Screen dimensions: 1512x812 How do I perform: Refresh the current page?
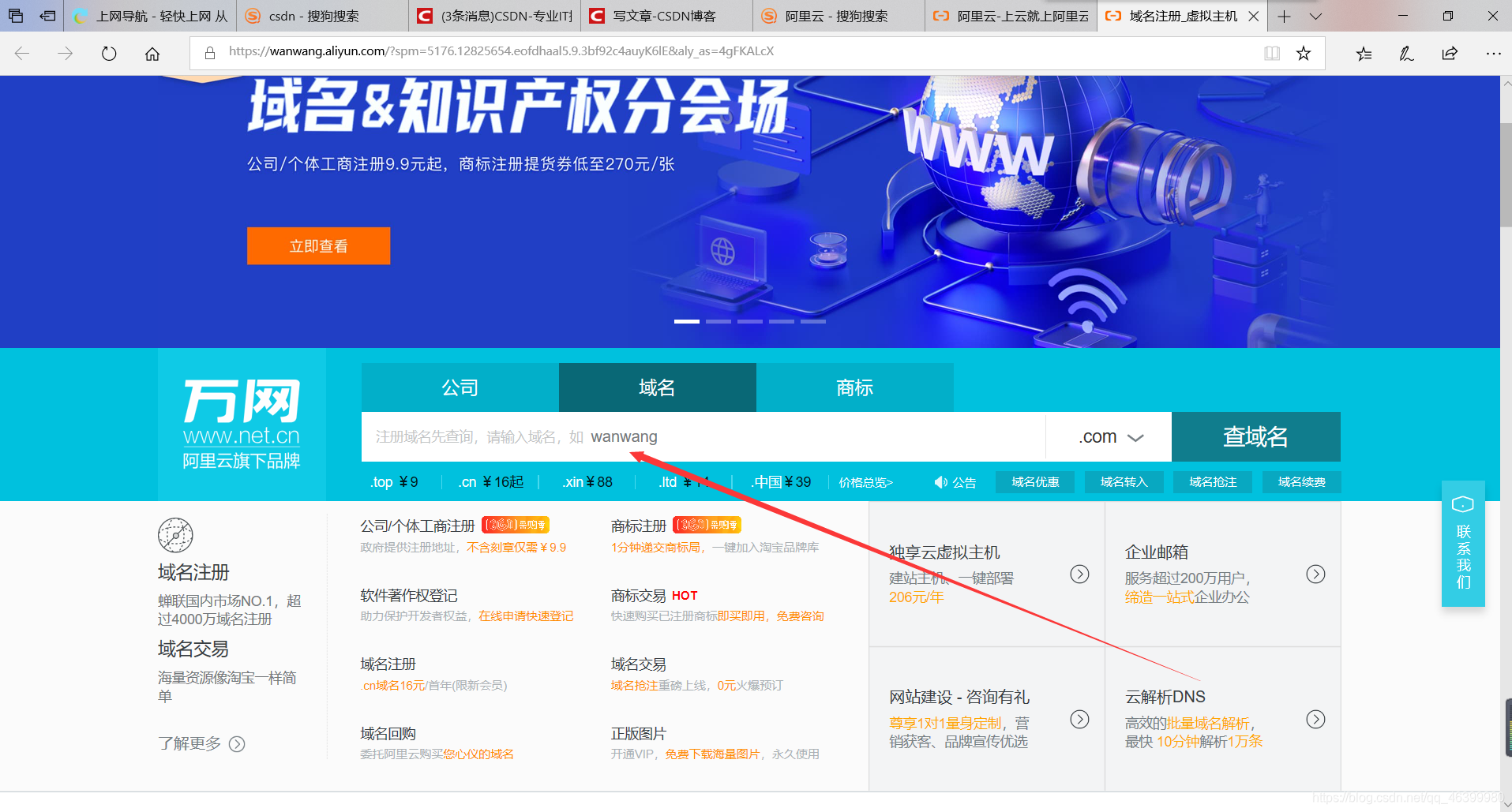coord(109,53)
